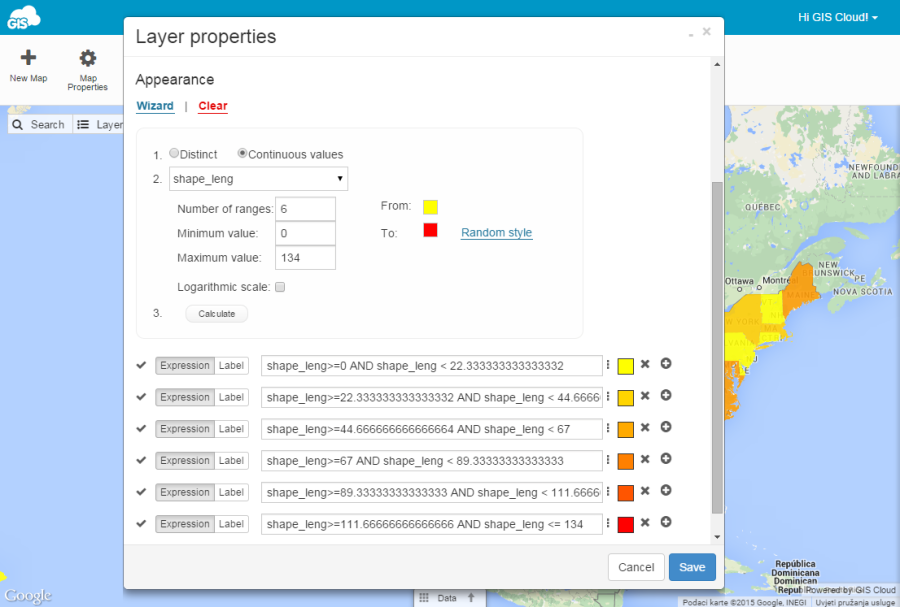Pick the red To color swatch
Image resolution: width=900 pixels, height=607 pixels.
tap(430, 230)
